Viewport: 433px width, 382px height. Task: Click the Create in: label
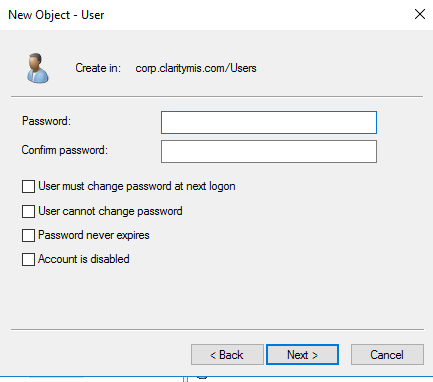click(98, 68)
